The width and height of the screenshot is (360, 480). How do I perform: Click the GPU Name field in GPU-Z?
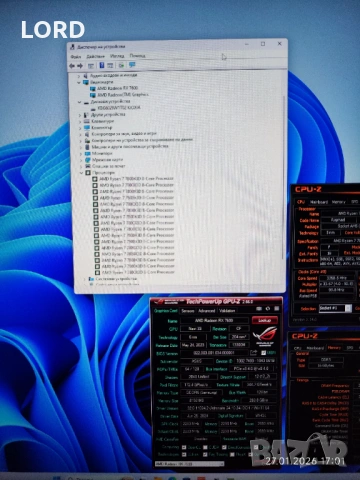[214, 320]
